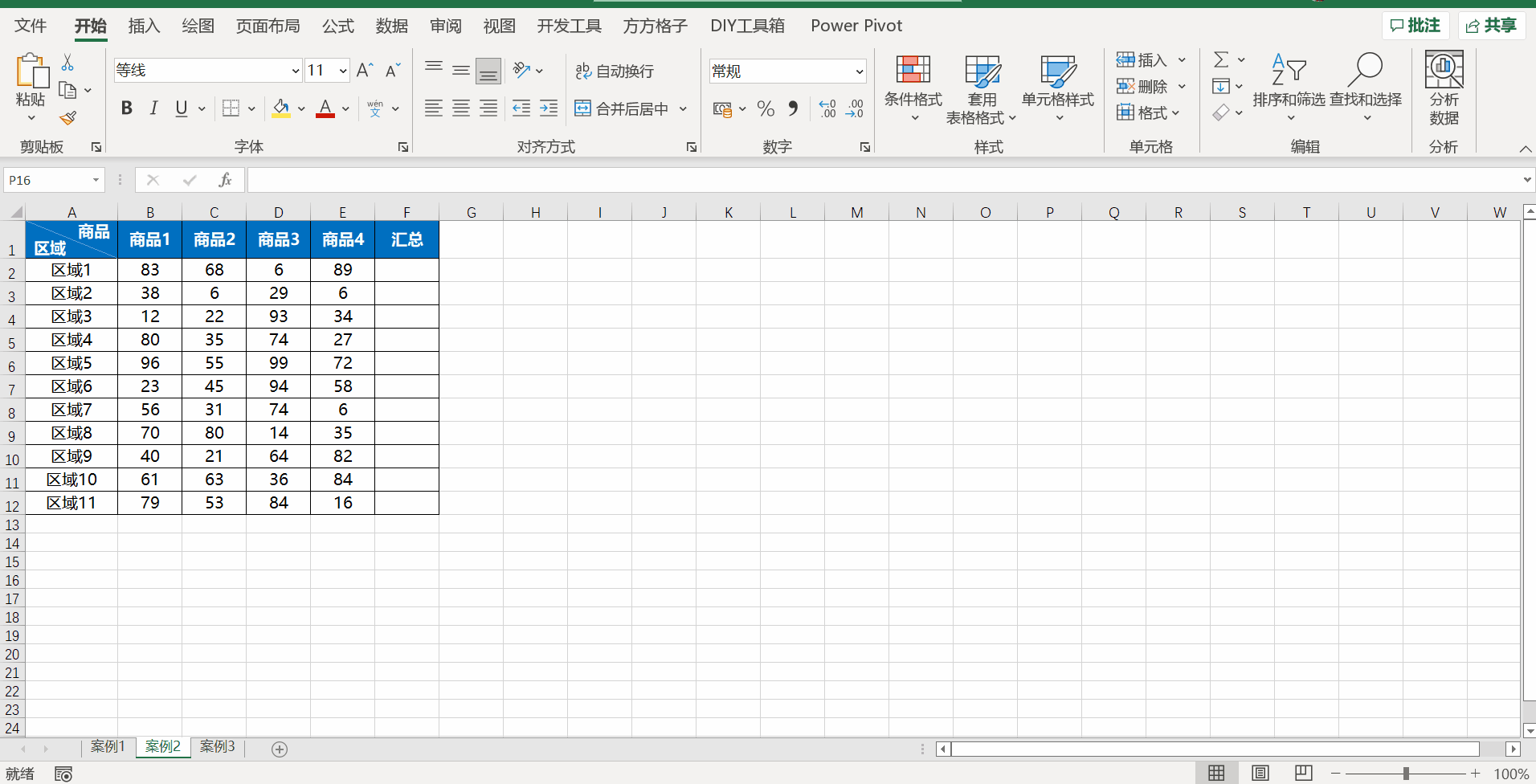Click the Format Painter brush icon
The height and width of the screenshot is (784, 1536).
(68, 118)
